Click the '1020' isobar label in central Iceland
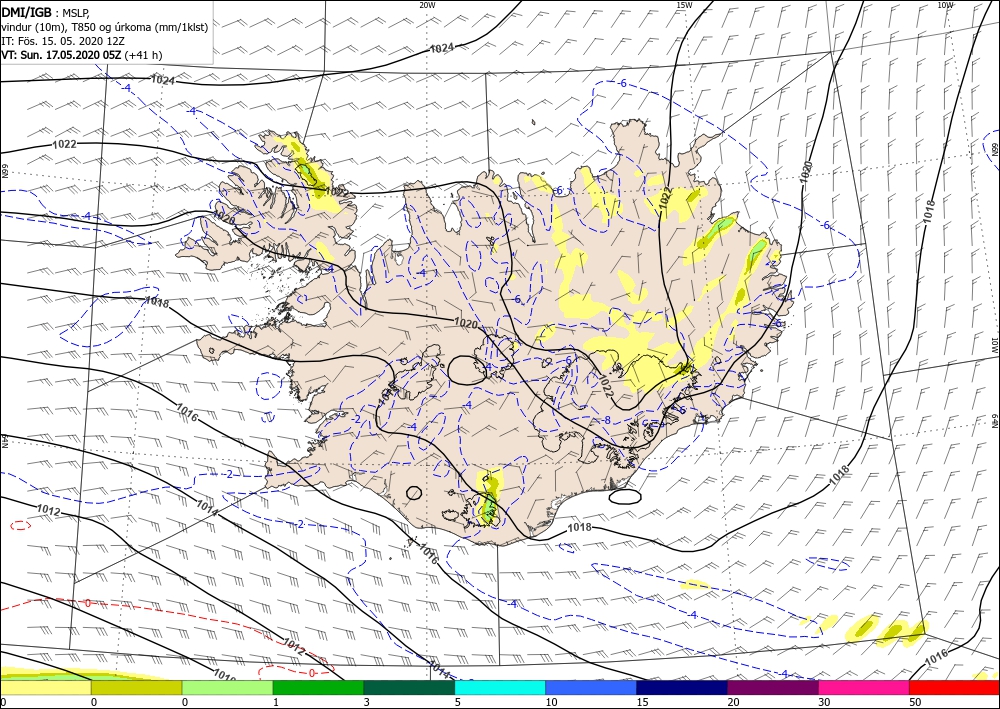 (466, 324)
